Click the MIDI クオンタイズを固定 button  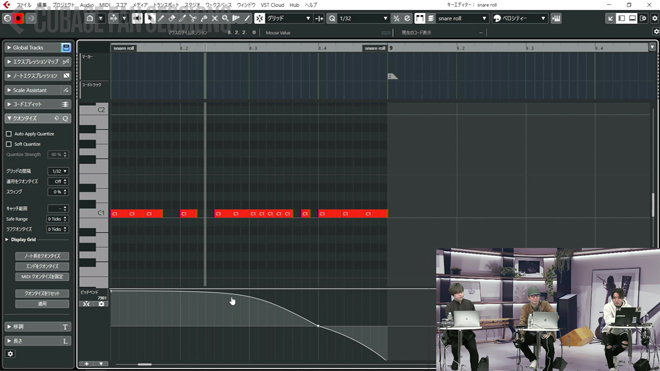(42, 277)
